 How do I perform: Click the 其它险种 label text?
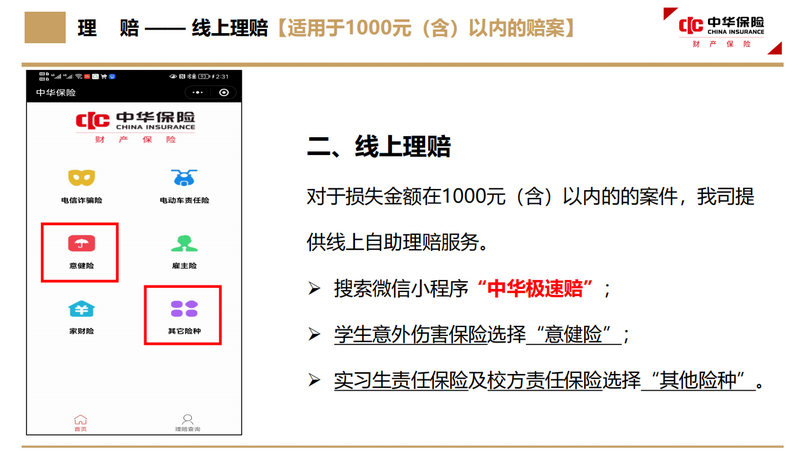tap(184, 331)
